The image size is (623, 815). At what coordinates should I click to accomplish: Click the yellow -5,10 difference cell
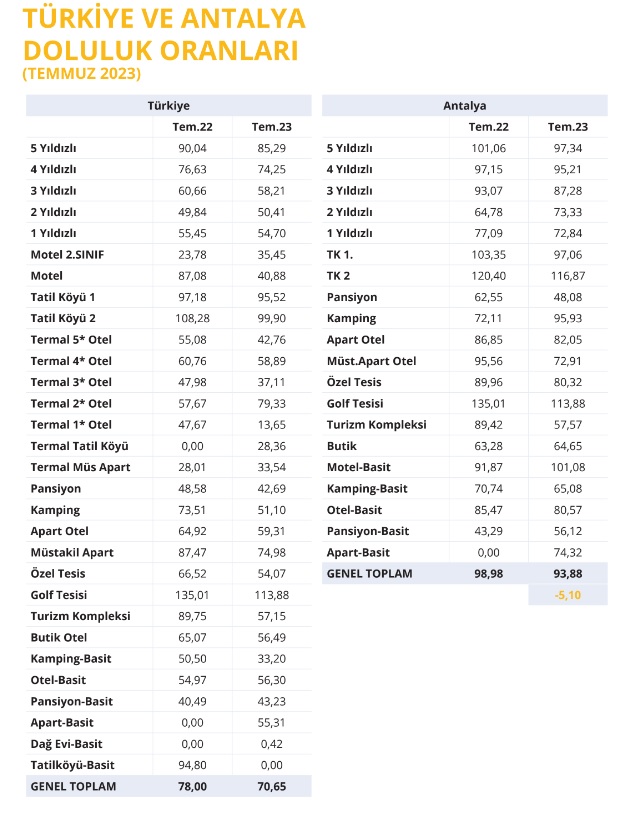[568, 595]
